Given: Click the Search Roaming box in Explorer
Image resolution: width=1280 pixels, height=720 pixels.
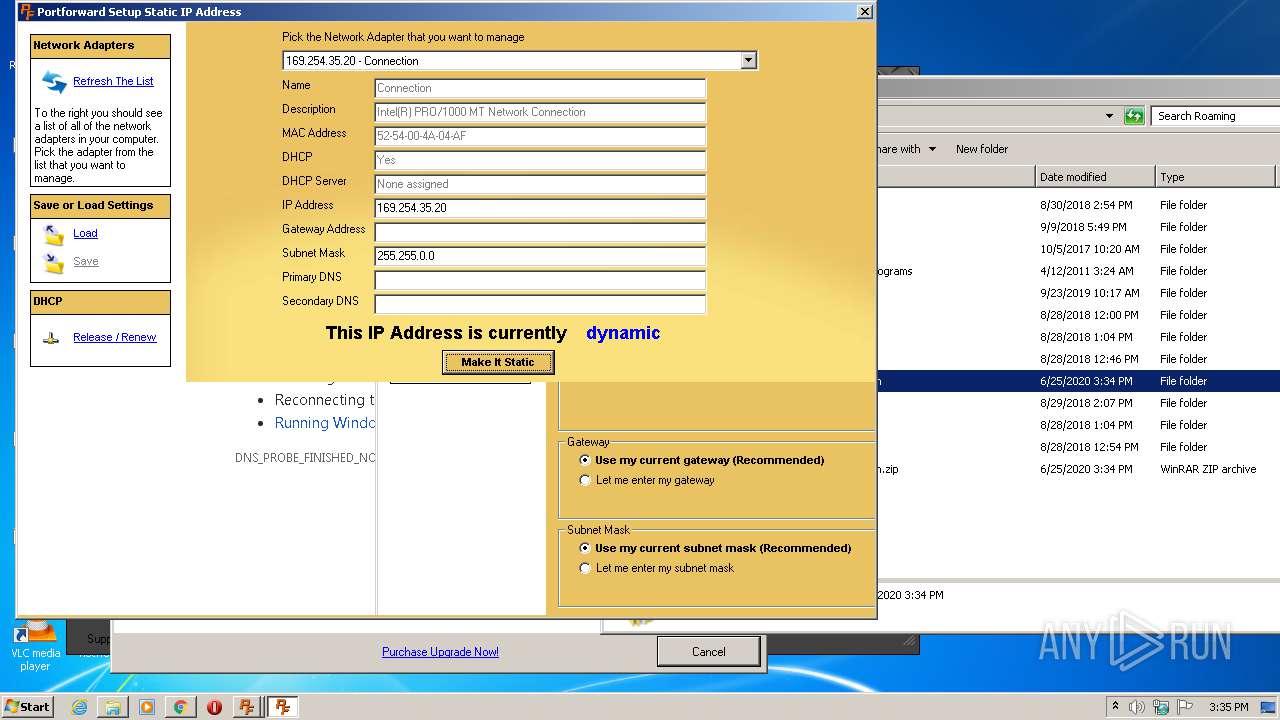Looking at the screenshot, I should (1215, 116).
